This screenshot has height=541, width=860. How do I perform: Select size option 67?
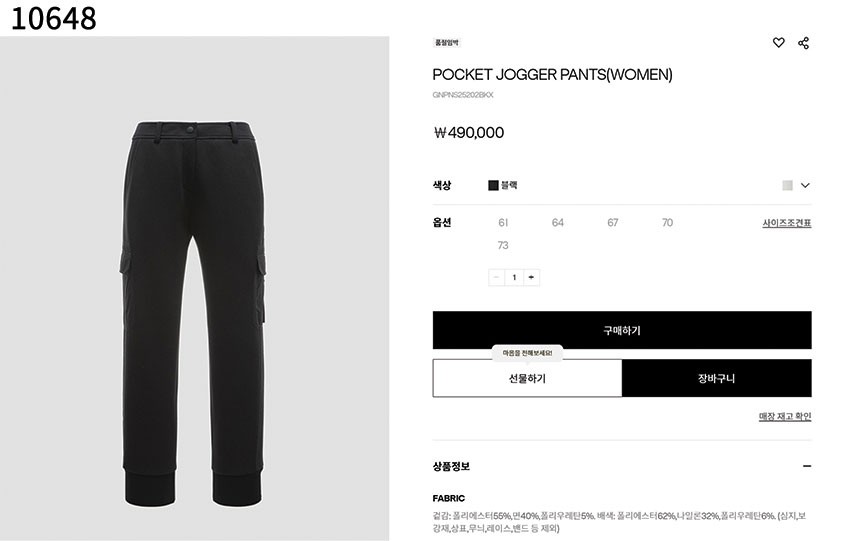pyautogui.click(x=612, y=223)
